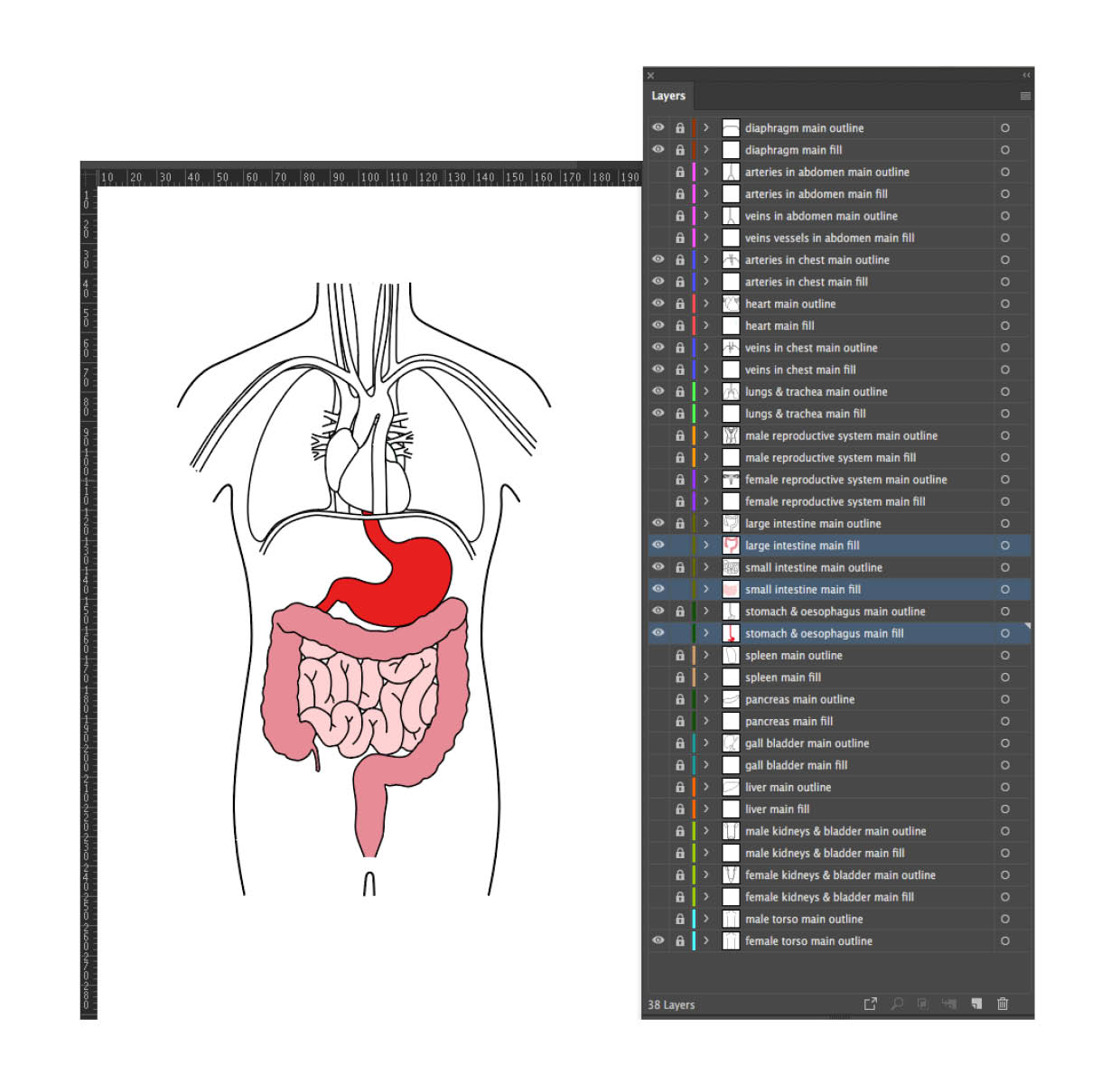Click the target circle for heart main outline
Image resolution: width=1120 pixels, height=1084 pixels.
[1004, 304]
